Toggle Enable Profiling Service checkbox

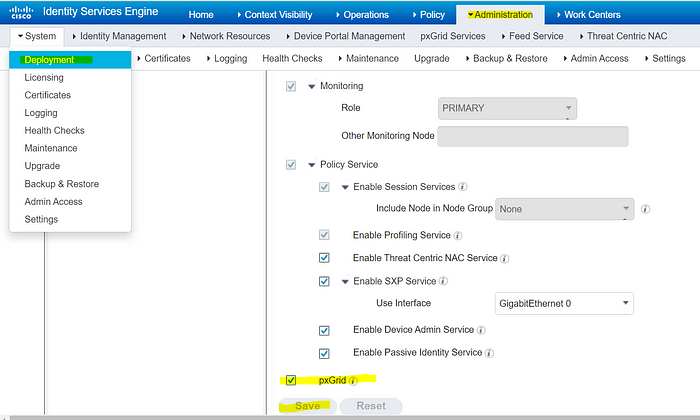tap(324, 235)
